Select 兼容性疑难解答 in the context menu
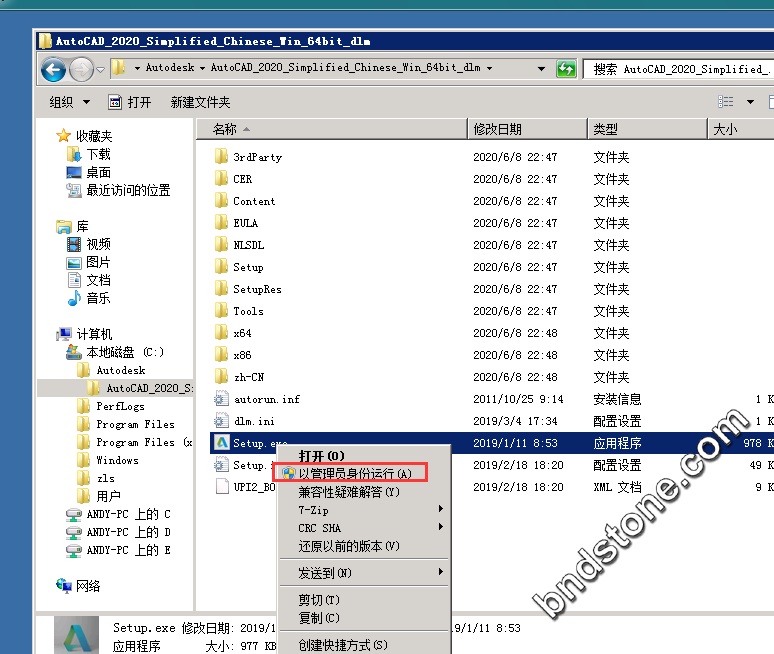 point(348,492)
